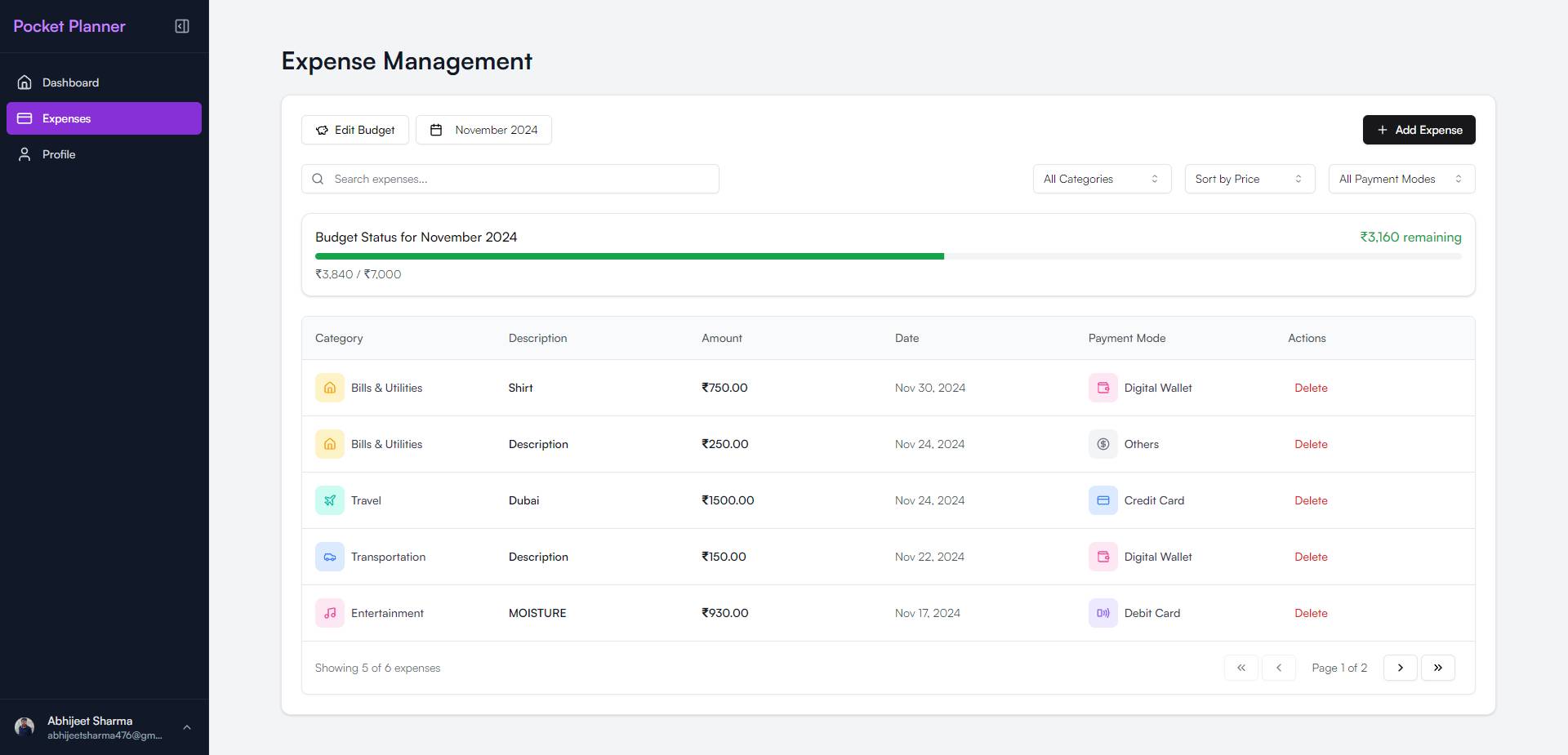Select the Dashboard home icon in sidebar
The width and height of the screenshot is (1568, 755).
[x=24, y=82]
